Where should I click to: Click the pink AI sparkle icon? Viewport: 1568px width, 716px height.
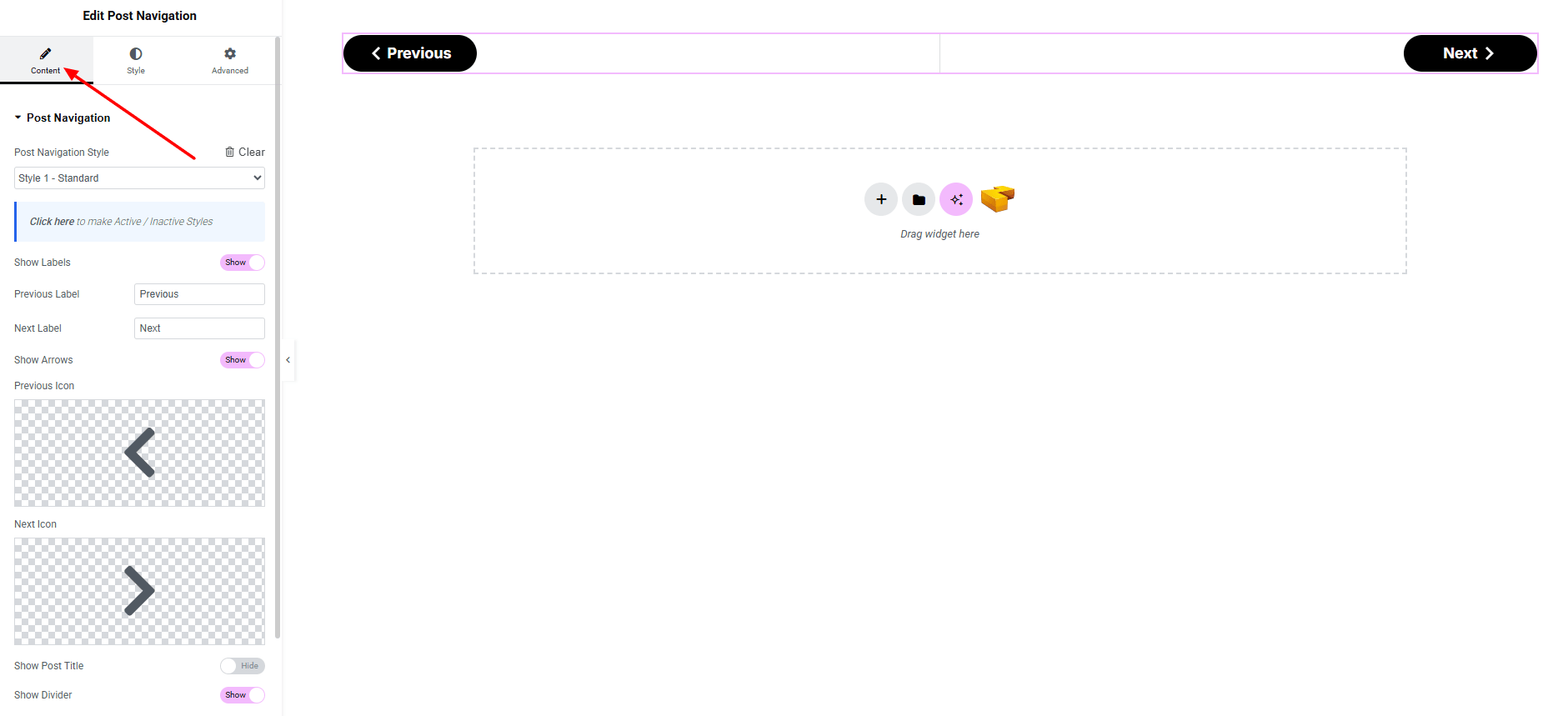(x=956, y=199)
